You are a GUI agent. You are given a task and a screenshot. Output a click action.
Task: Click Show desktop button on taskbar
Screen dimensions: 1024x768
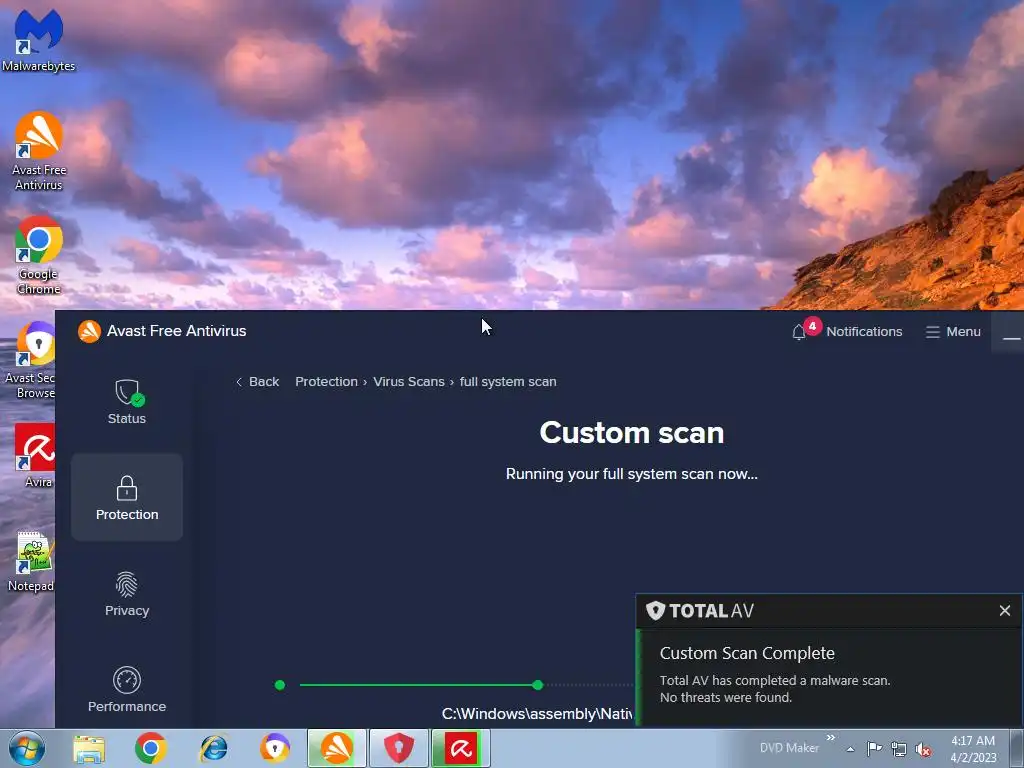(x=1016, y=748)
